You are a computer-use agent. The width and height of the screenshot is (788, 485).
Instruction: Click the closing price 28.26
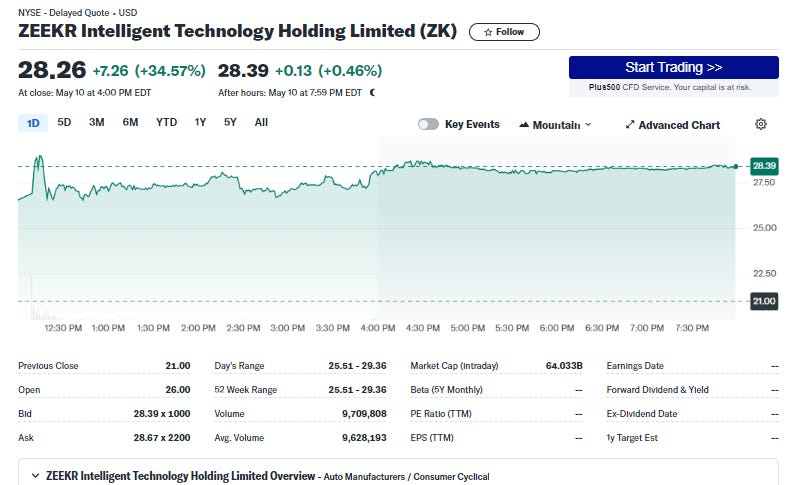(x=52, y=70)
